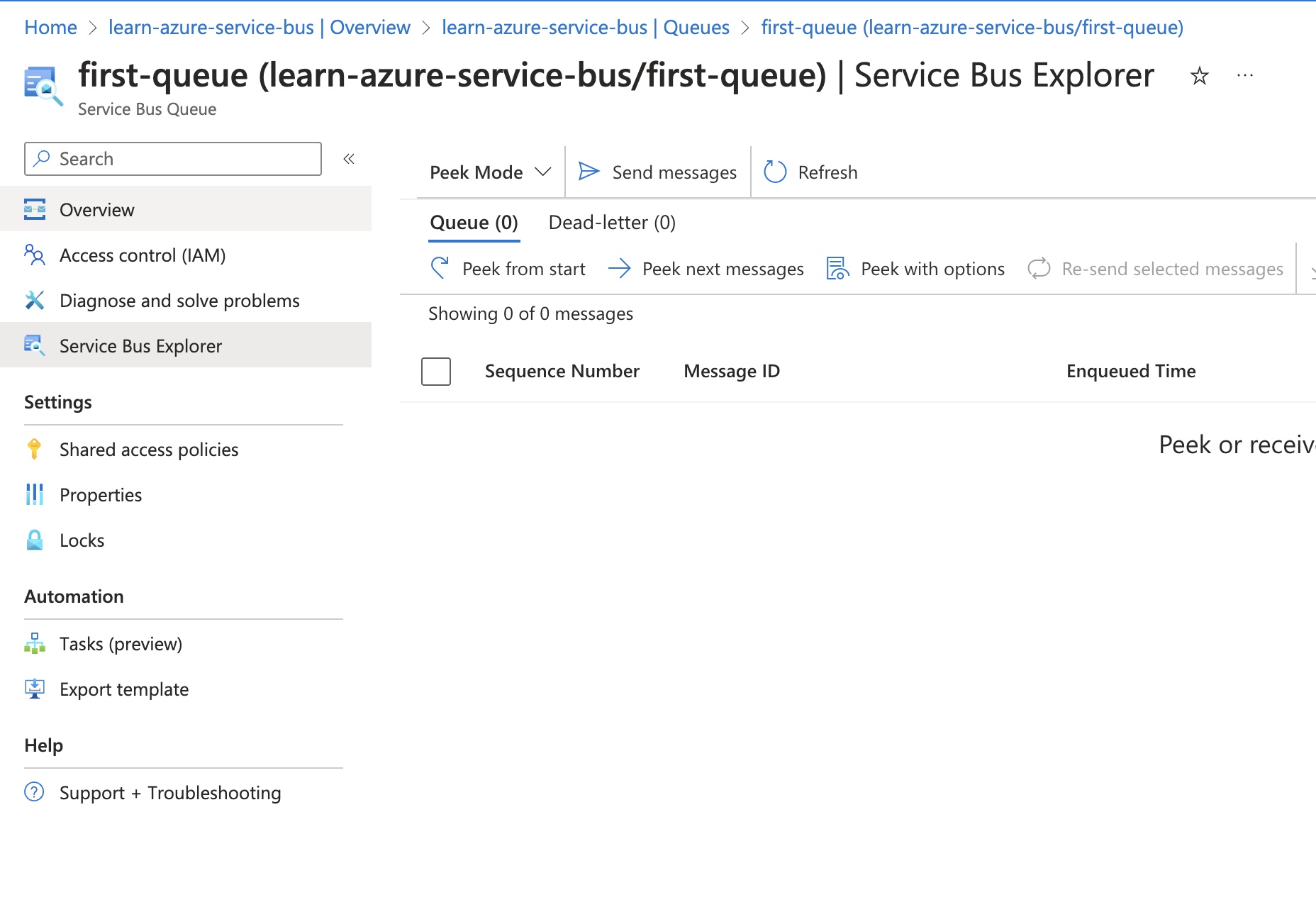This screenshot has width=1316, height=912.
Task: Click 'Showing 0 of 0 messages' text
Action: coord(530,313)
